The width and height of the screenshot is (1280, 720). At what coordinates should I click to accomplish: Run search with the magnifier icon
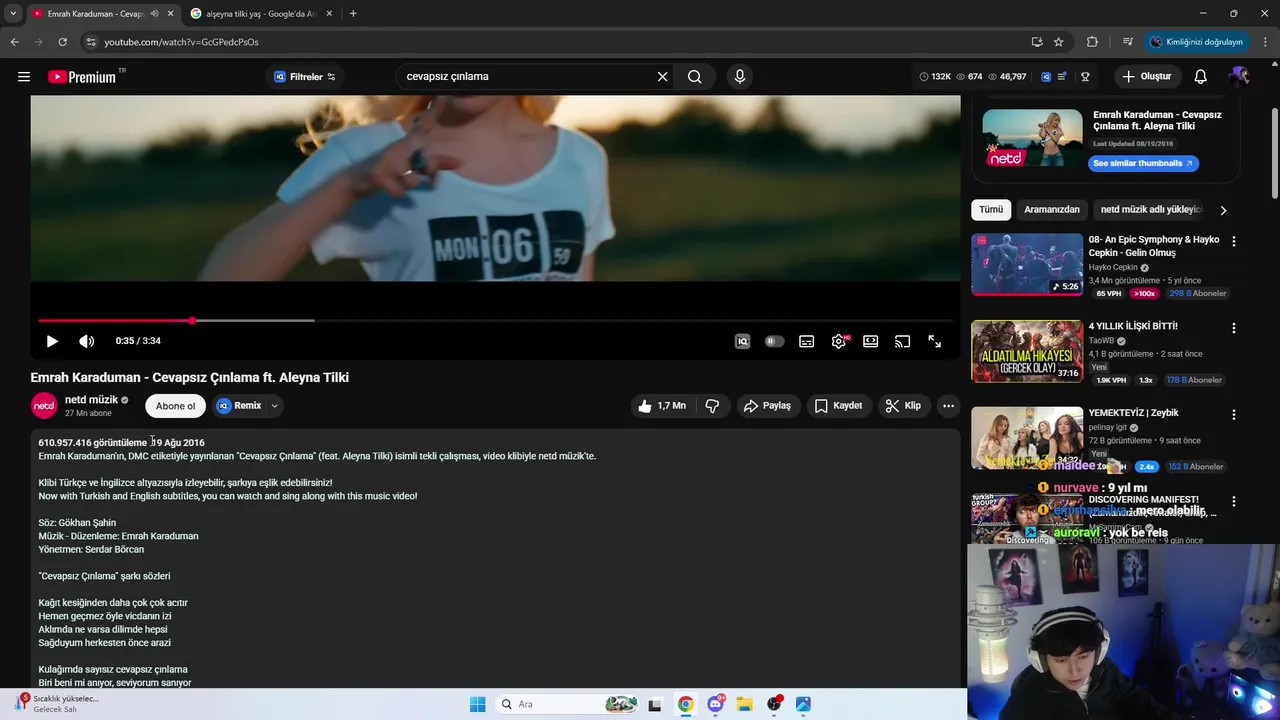point(694,77)
